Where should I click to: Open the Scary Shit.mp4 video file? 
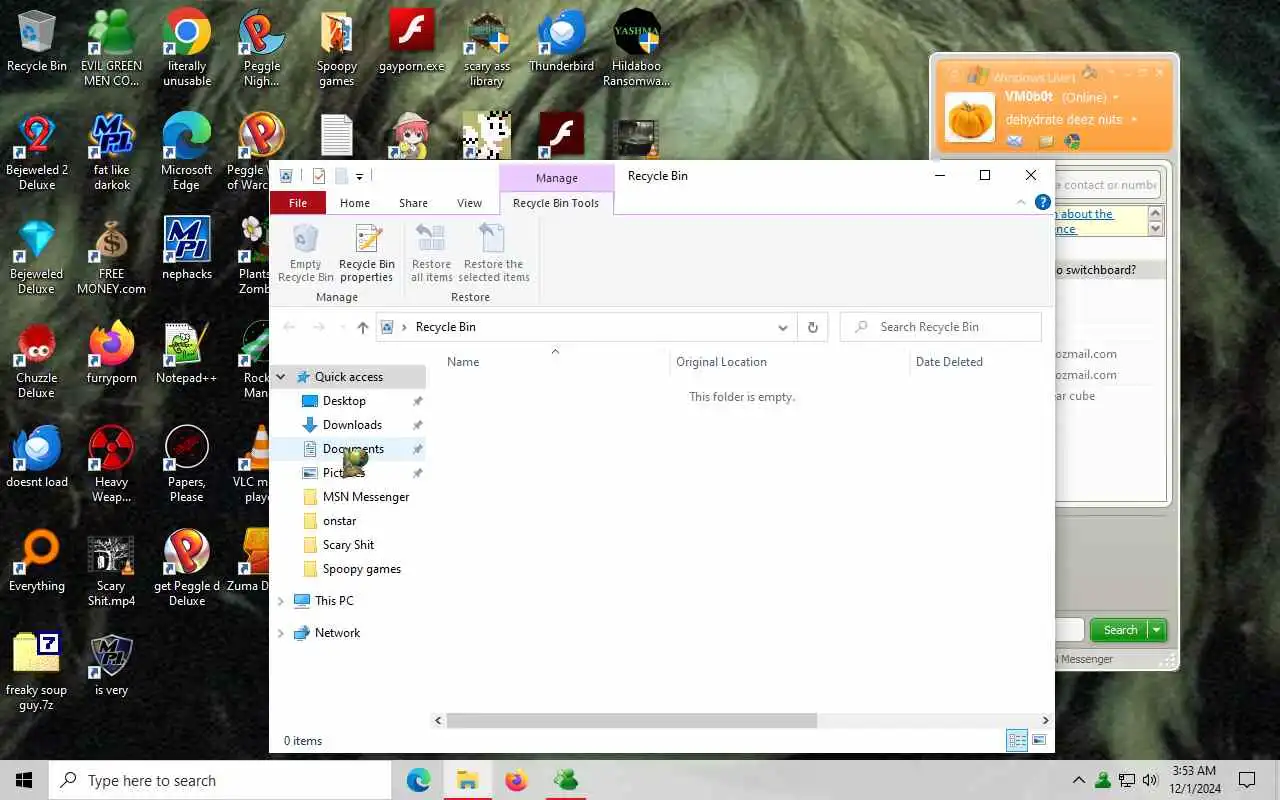tap(111, 568)
